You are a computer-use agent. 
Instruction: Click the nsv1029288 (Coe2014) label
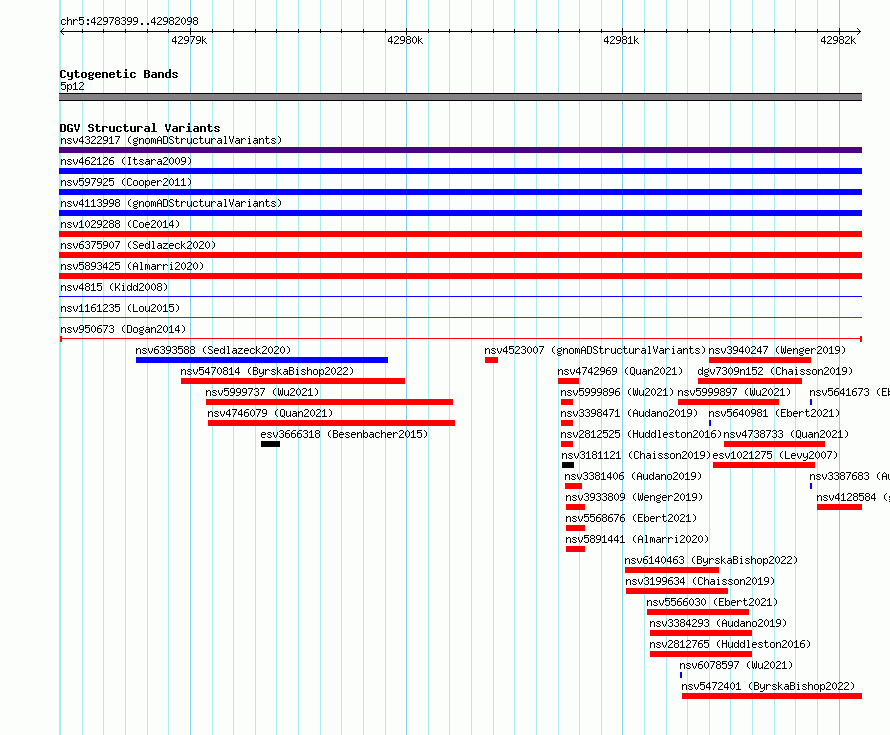120,224
